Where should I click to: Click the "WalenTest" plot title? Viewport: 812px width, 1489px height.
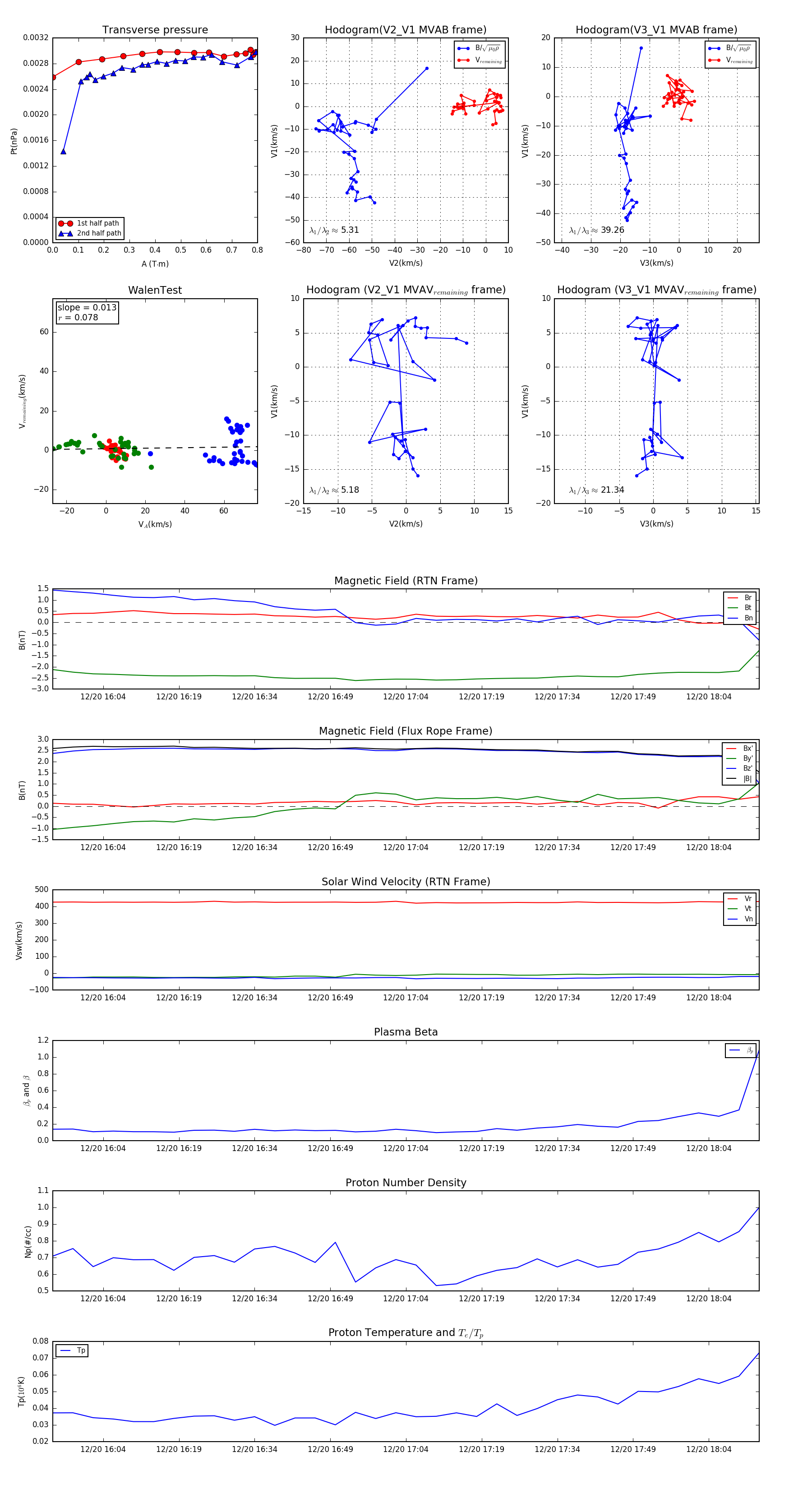pyautogui.click(x=155, y=290)
